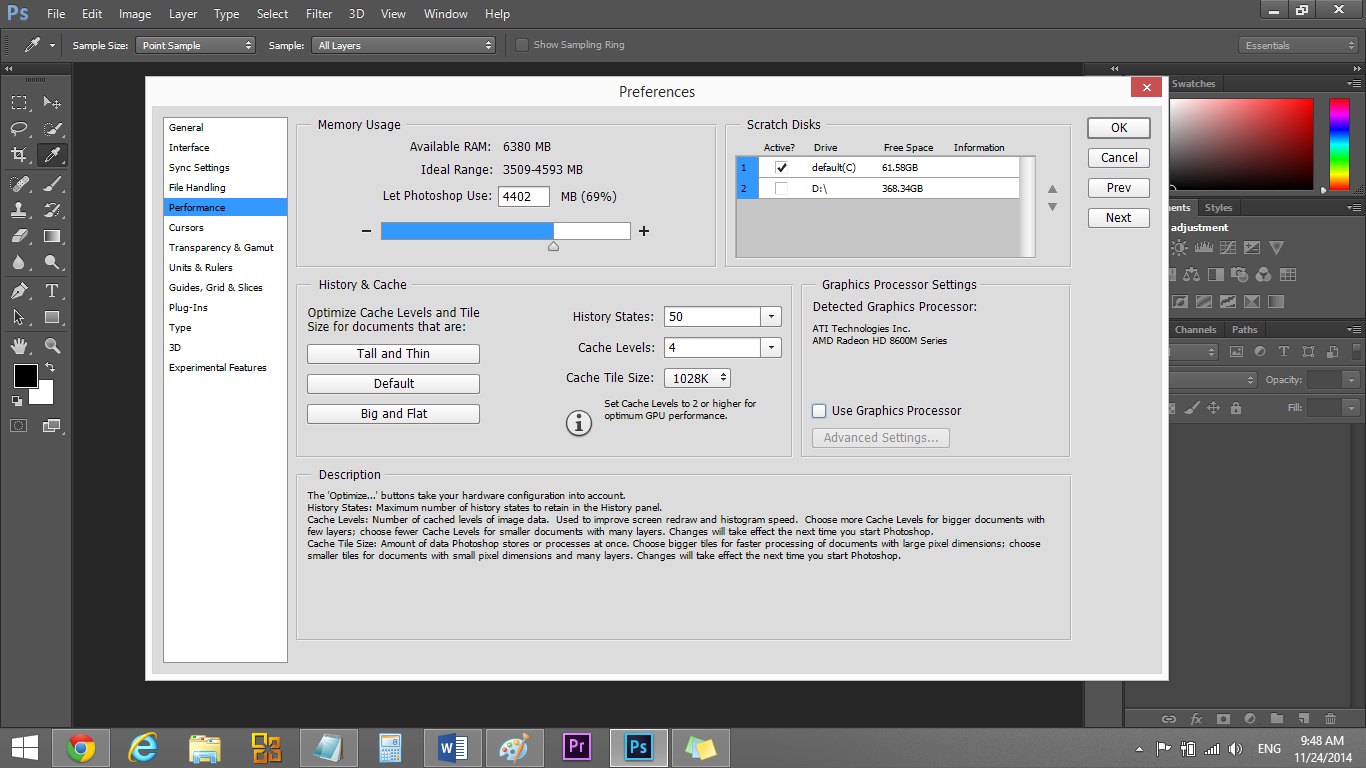
Task: Add a Curves adjustment
Action: tap(1227, 248)
